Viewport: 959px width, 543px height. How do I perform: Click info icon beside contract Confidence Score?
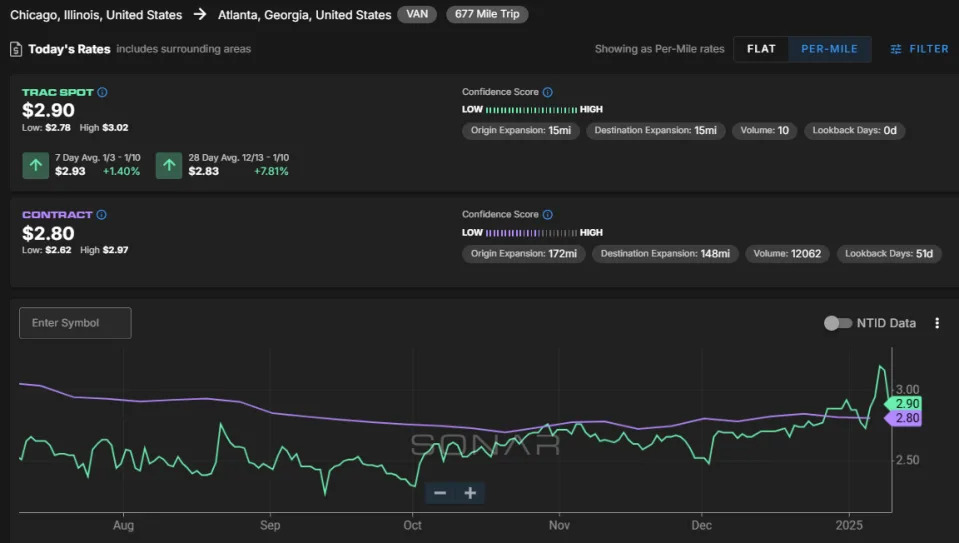[548, 215]
